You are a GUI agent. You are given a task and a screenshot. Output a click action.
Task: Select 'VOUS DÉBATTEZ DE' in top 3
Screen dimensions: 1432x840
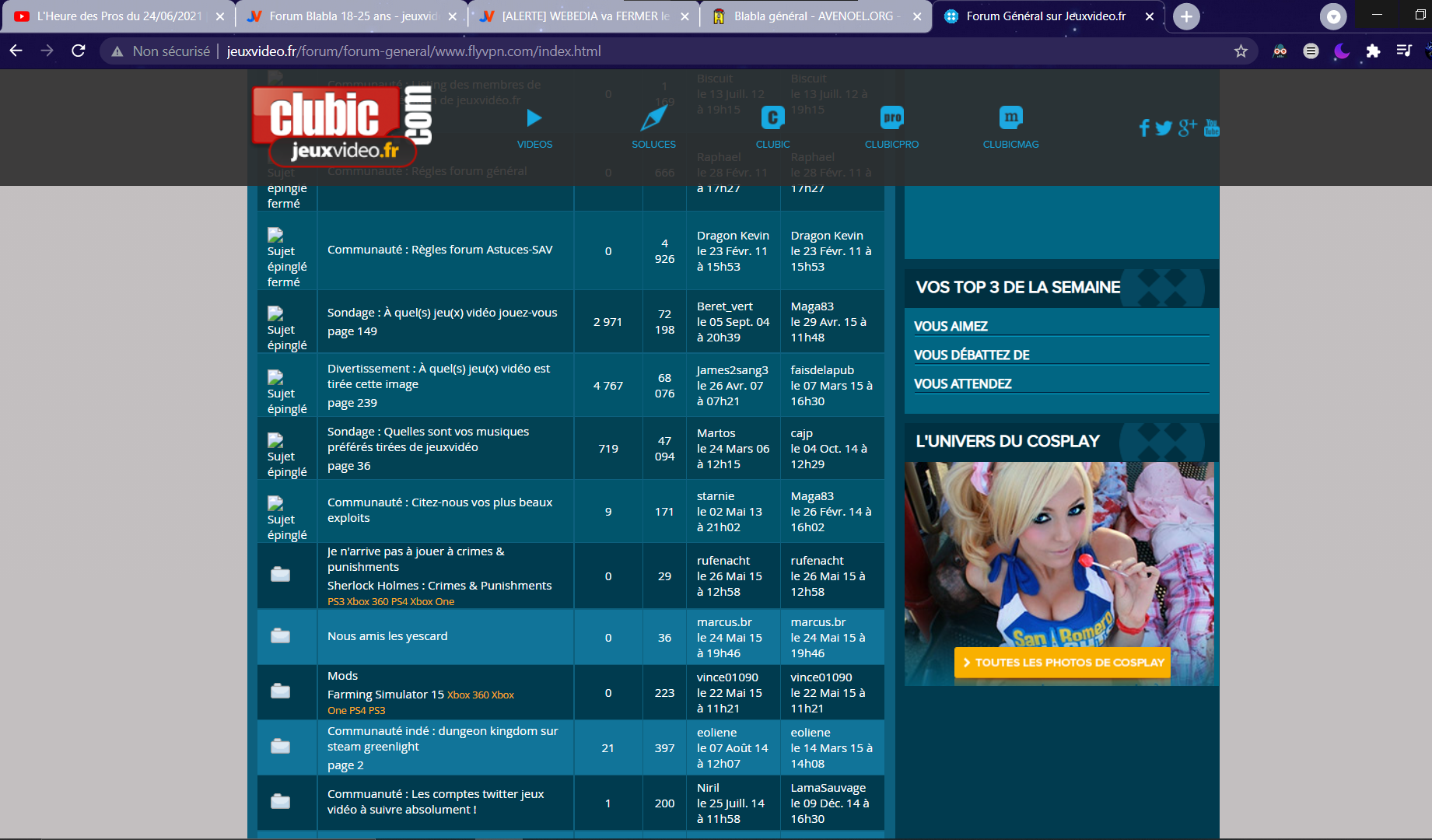coord(972,355)
